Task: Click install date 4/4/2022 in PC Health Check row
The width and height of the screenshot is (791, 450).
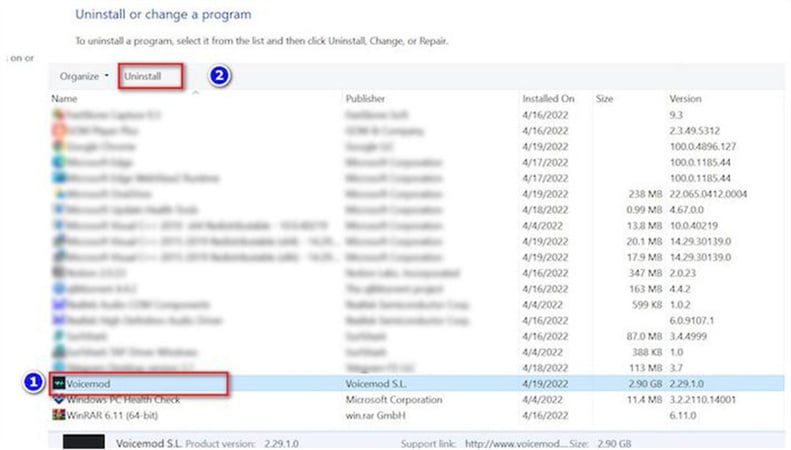Action: pos(542,400)
